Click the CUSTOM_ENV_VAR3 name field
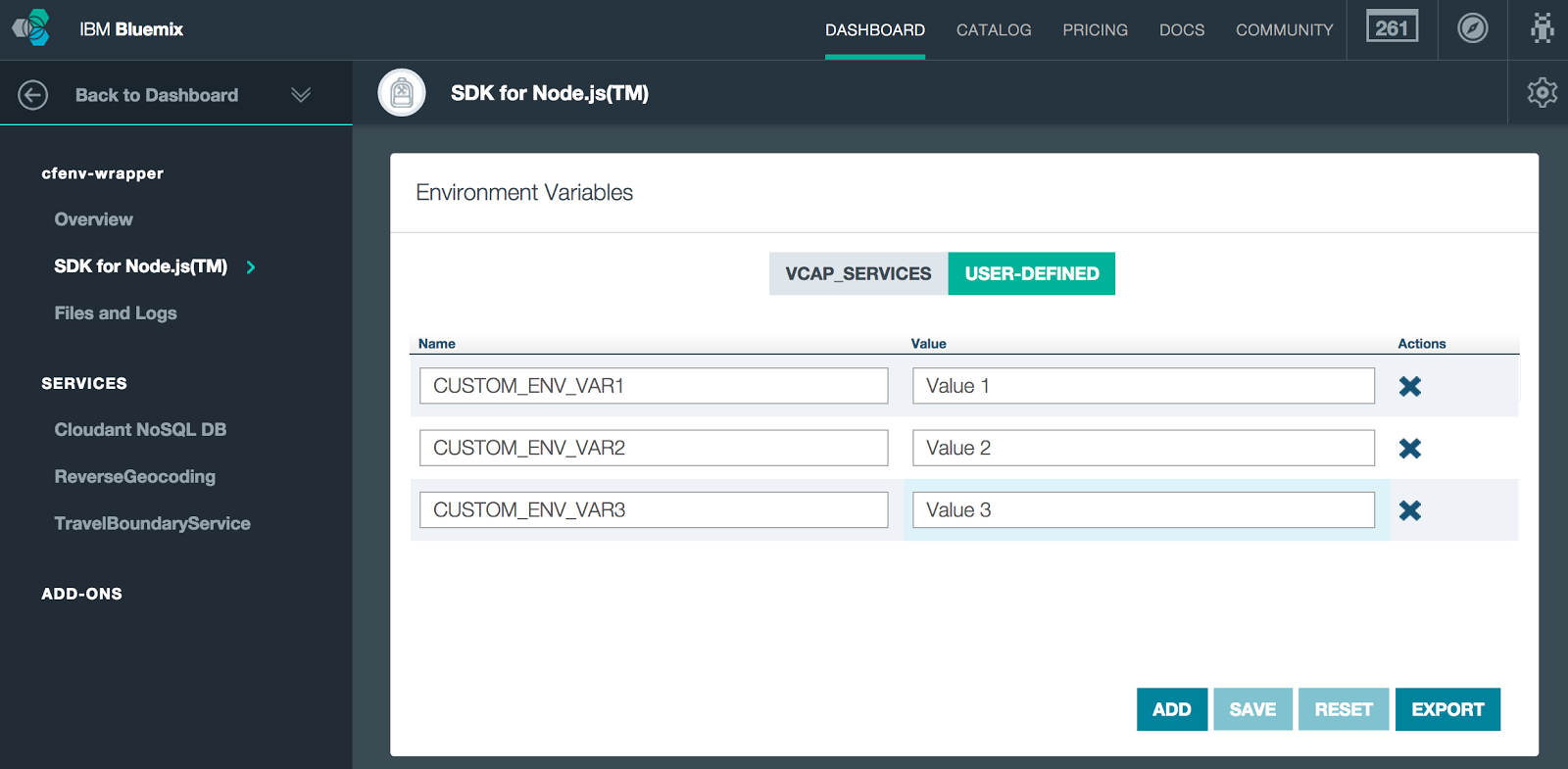The height and width of the screenshot is (769, 1568). click(x=654, y=510)
